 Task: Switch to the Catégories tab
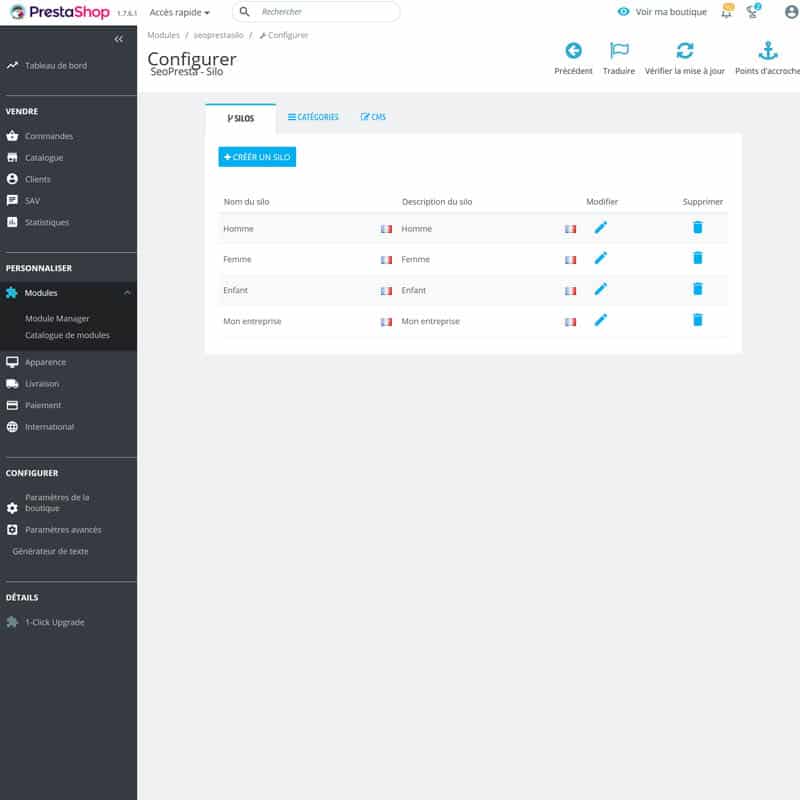(313, 117)
